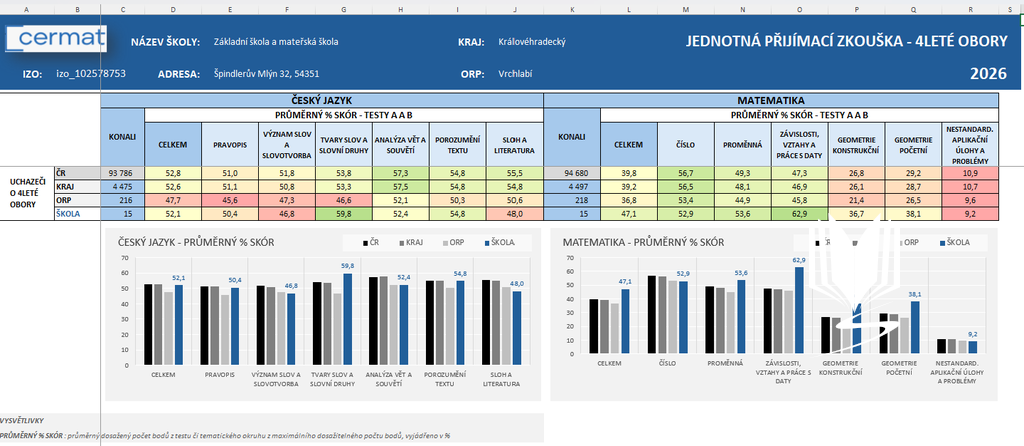
Task: Select the Czech language chart title
Action: (x=196, y=242)
